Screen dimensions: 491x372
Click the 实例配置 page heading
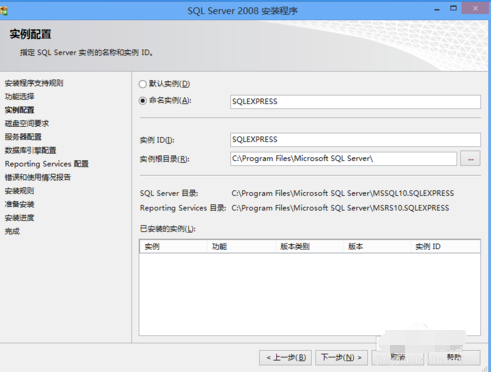click(30, 34)
